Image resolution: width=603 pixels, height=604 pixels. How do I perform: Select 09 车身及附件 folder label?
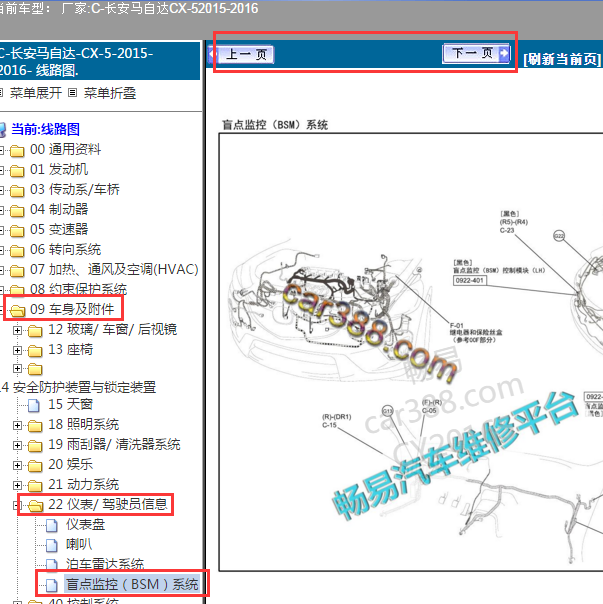pyautogui.click(x=72, y=309)
